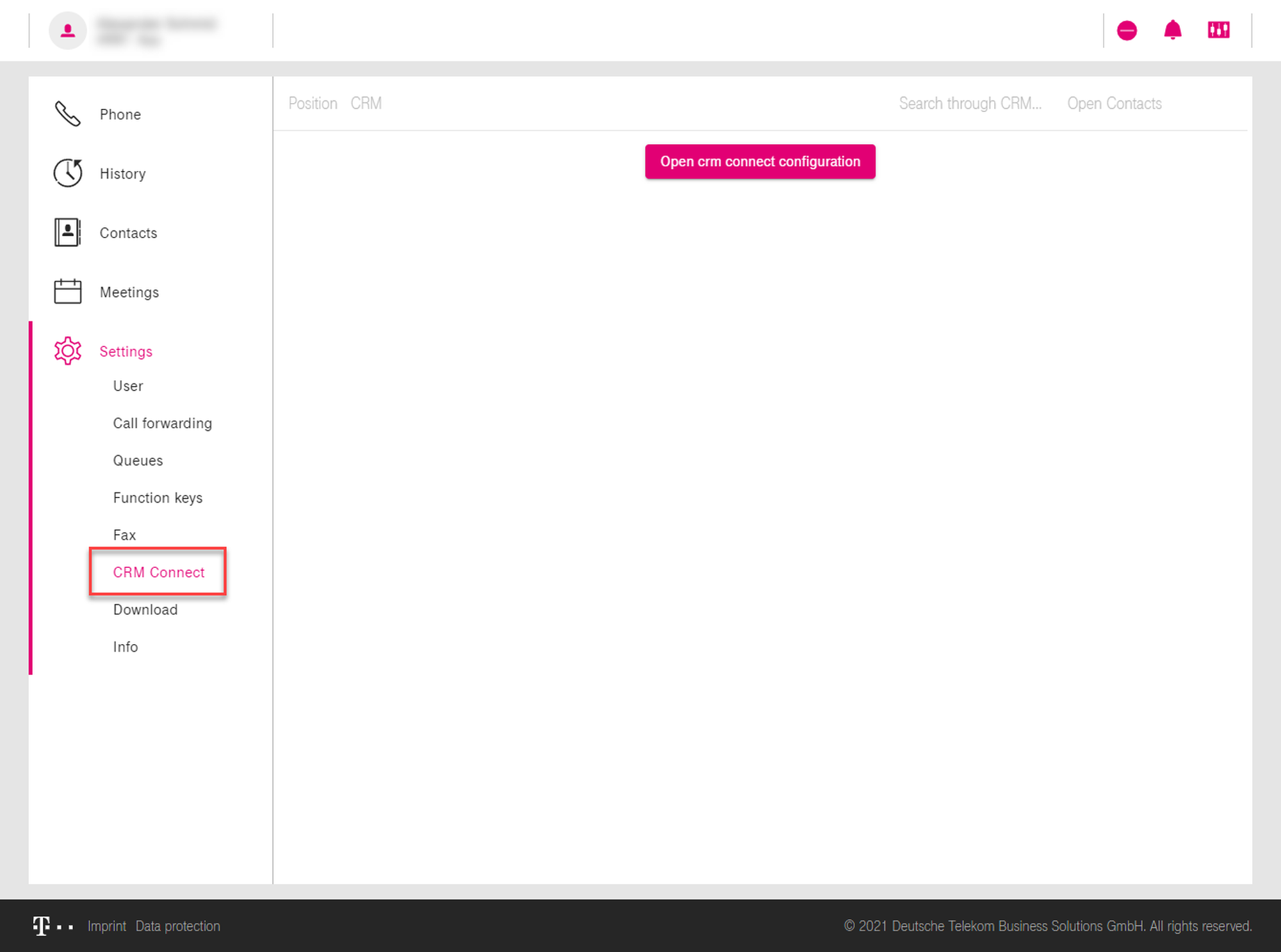1281x952 pixels.
Task: Open the User settings submenu item
Action: click(128, 386)
